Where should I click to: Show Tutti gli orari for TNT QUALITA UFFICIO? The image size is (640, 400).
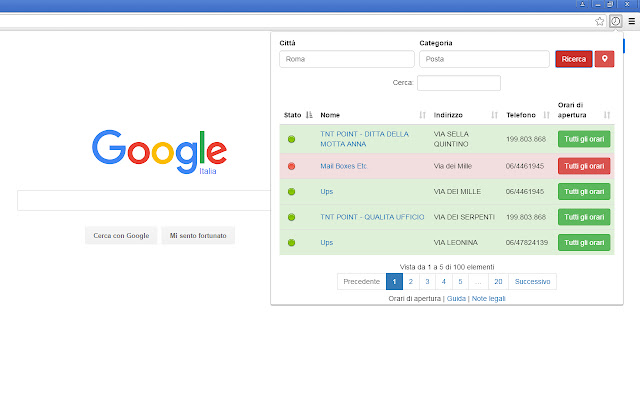point(584,217)
